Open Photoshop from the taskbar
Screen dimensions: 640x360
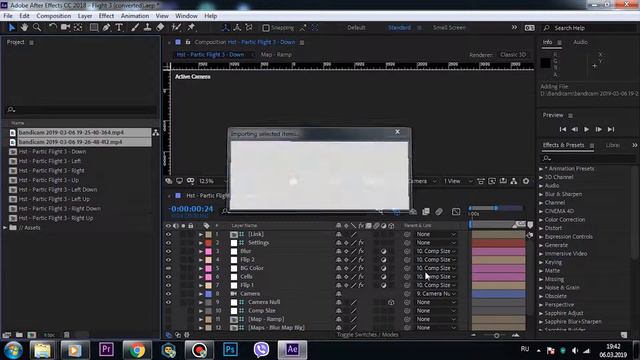click(x=230, y=350)
